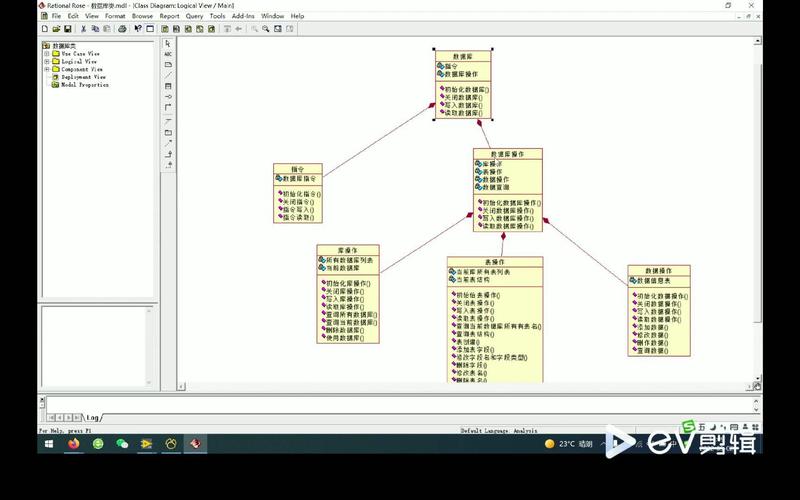Screen dimensions: 800x500
Task: Select Deployment View in browser tree
Action: [x=83, y=77]
